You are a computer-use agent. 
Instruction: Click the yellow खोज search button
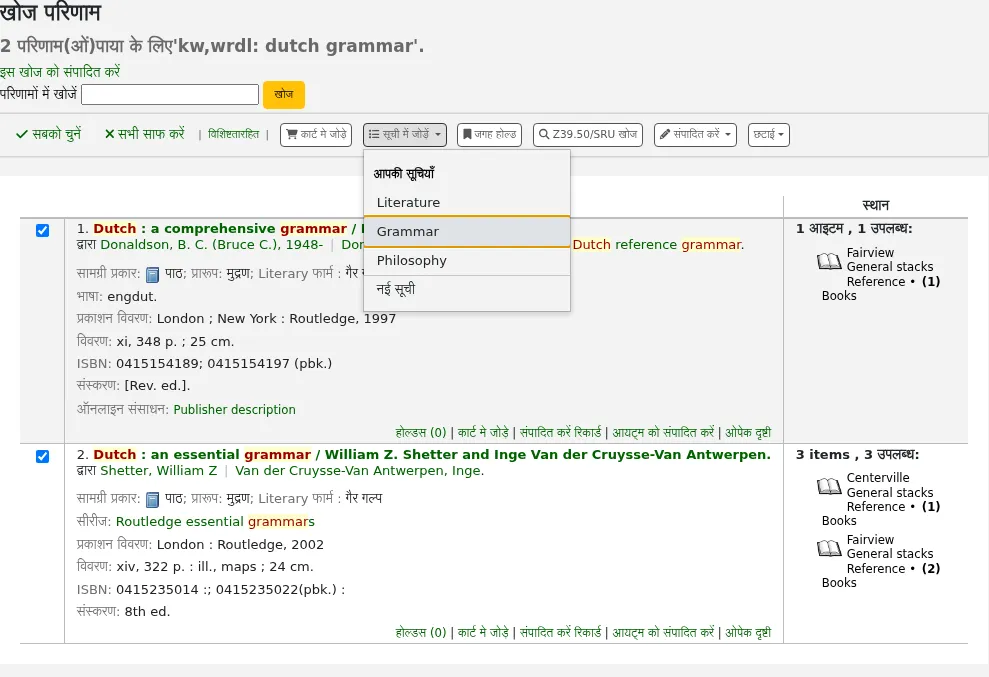[284, 95]
